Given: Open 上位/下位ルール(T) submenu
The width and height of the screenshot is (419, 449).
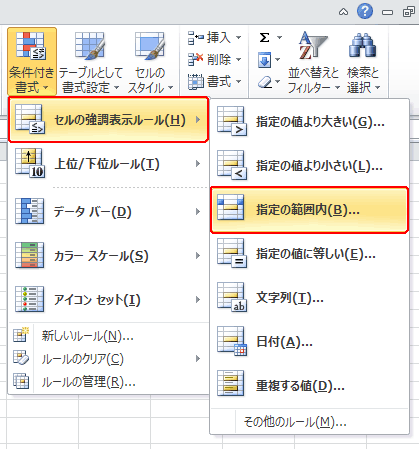Looking at the screenshot, I should pos(108,164).
